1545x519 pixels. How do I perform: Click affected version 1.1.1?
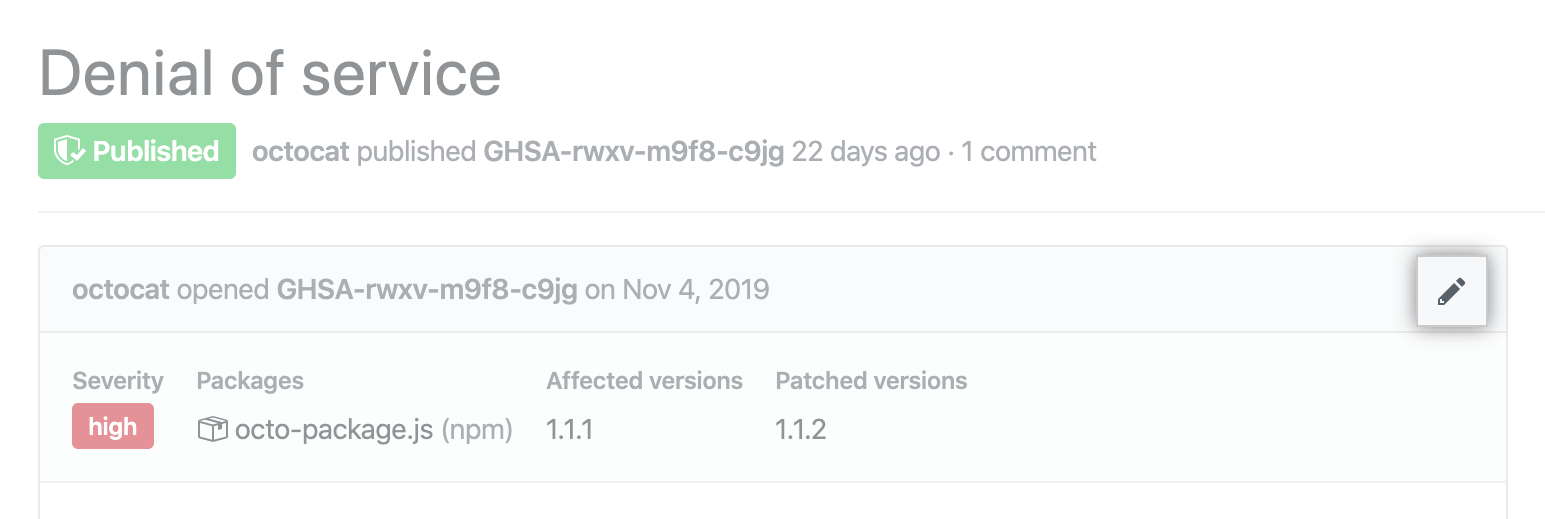point(570,430)
